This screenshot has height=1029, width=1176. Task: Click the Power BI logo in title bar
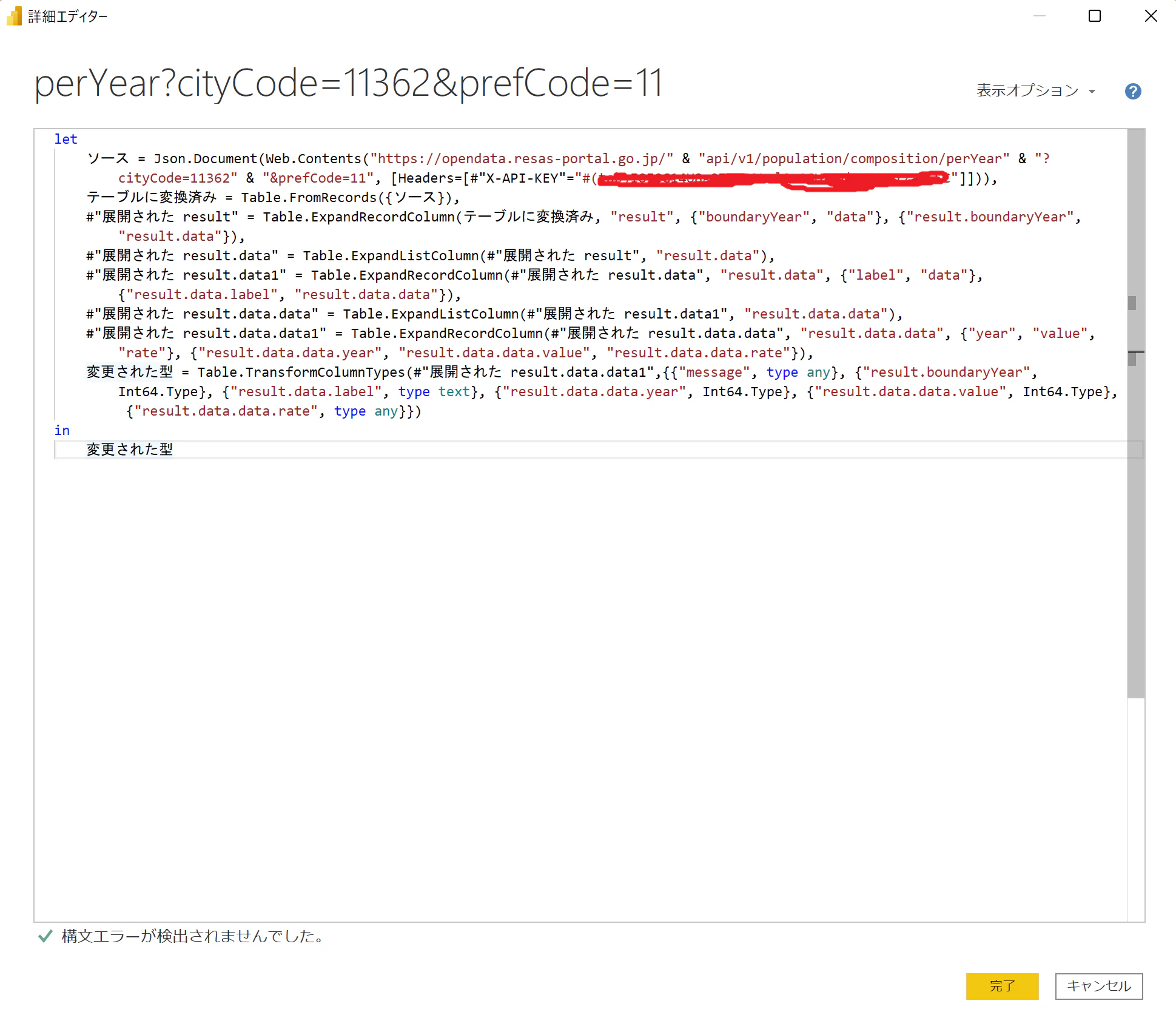tap(14, 16)
